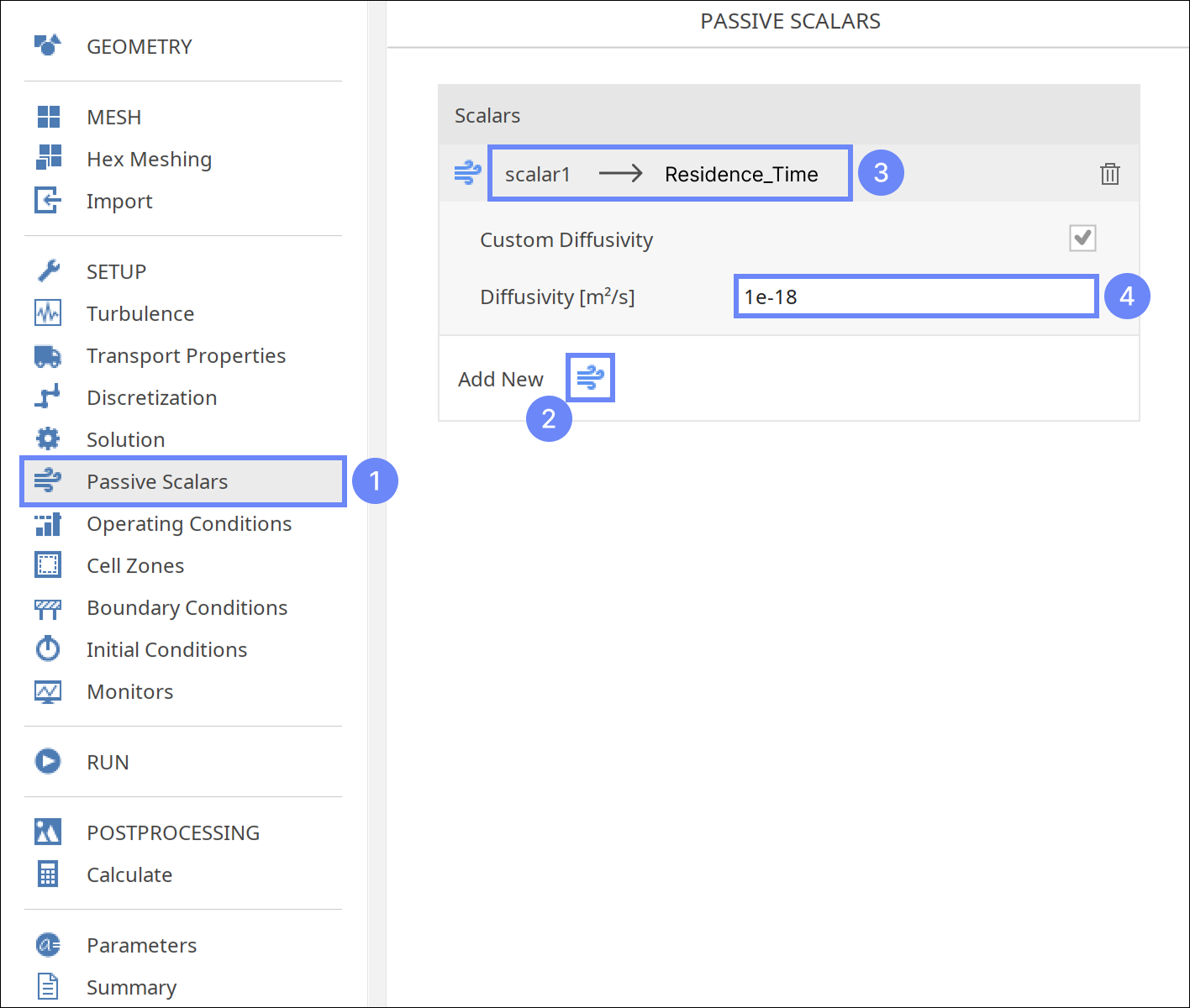The height and width of the screenshot is (1008, 1190).
Task: Open the Hex Meshing panel
Action: 149,160
